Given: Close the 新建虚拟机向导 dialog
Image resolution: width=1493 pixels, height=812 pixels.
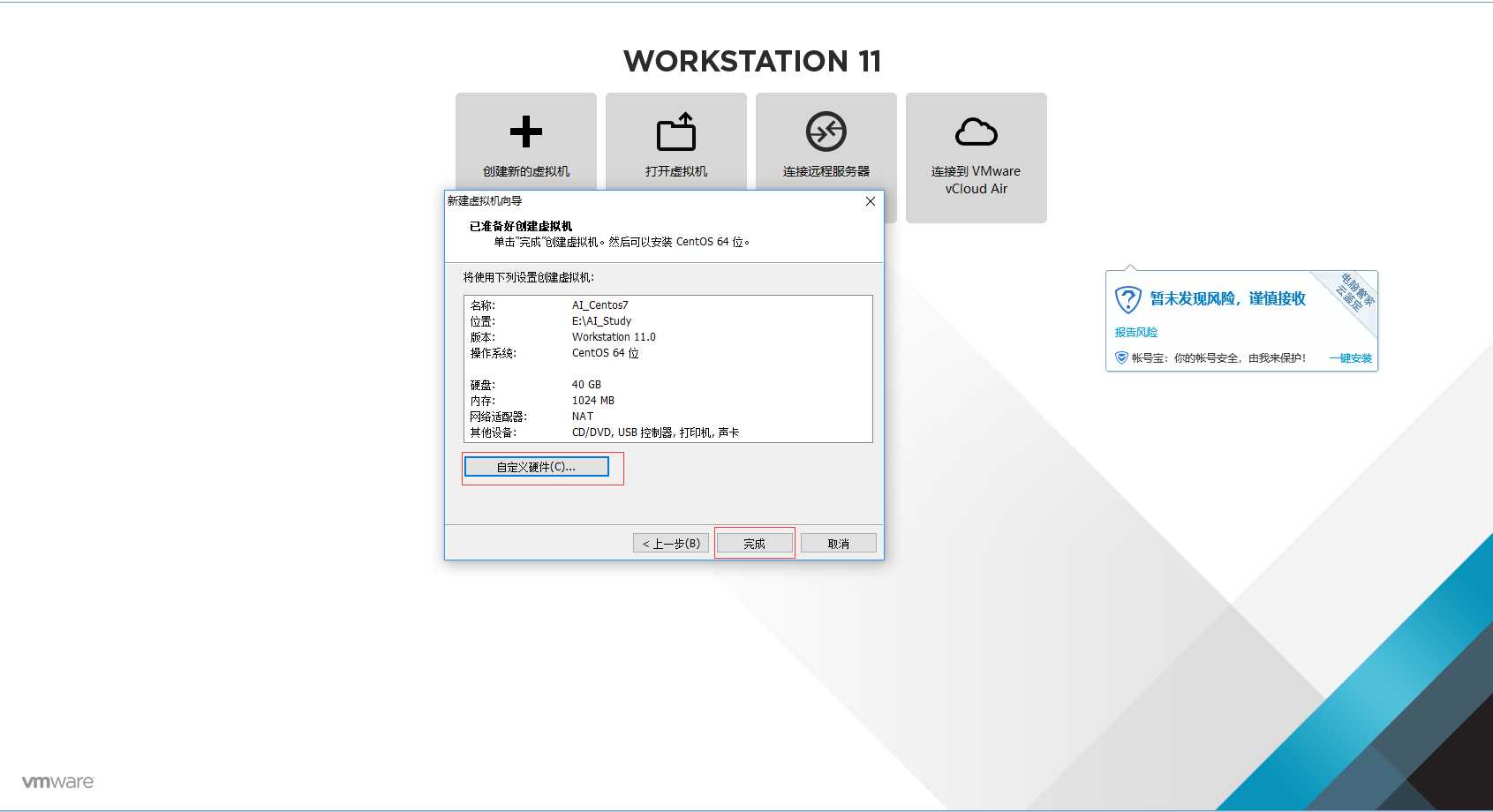Looking at the screenshot, I should click(x=871, y=201).
